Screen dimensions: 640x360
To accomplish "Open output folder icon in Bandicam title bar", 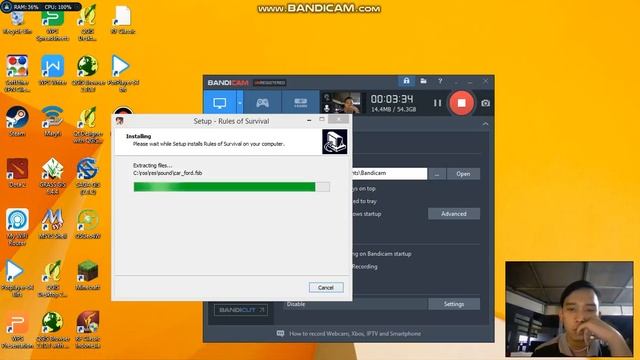I will coord(424,81).
